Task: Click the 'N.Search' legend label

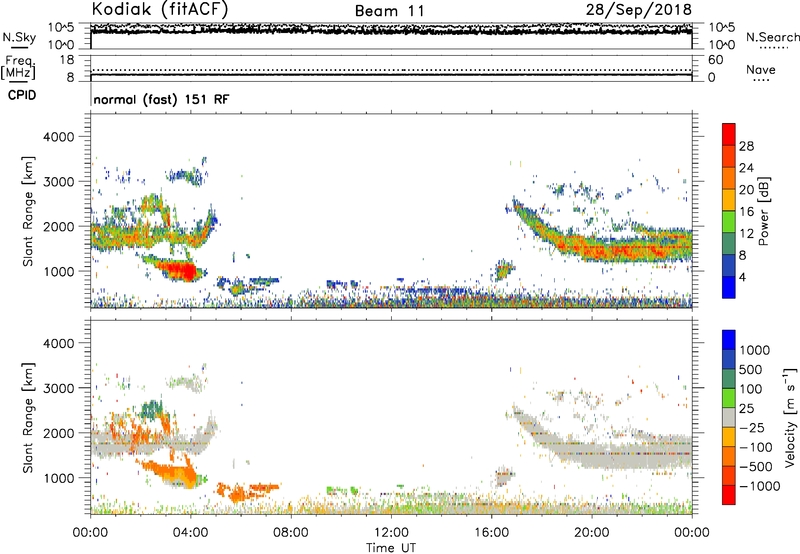Action: 772,37
